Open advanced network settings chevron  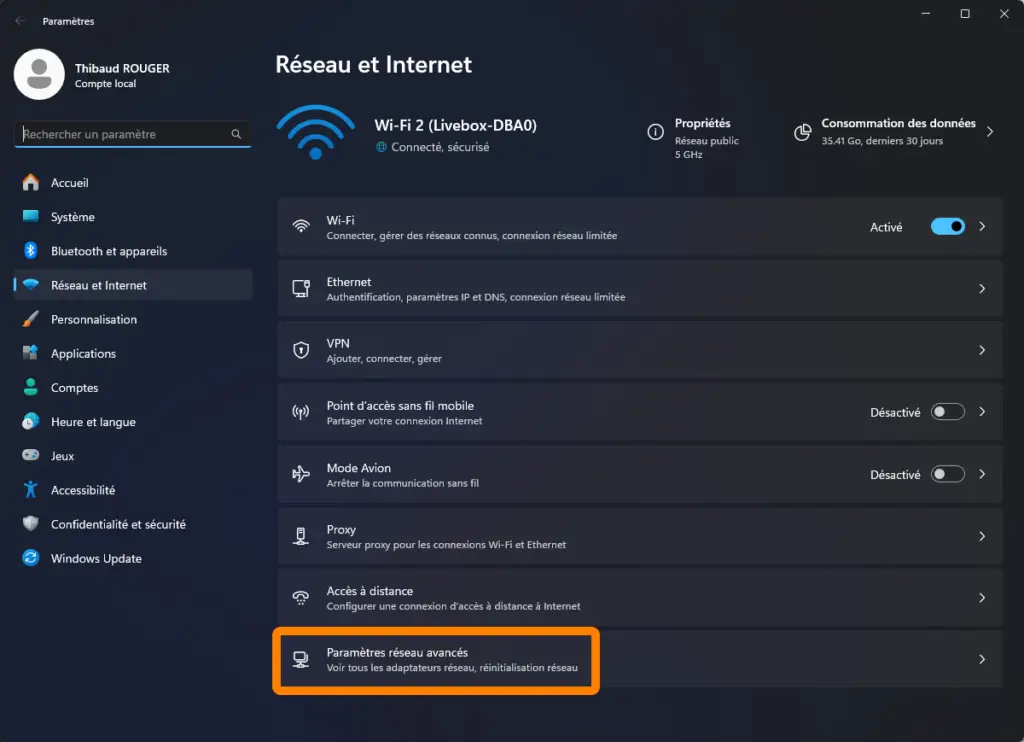point(982,660)
